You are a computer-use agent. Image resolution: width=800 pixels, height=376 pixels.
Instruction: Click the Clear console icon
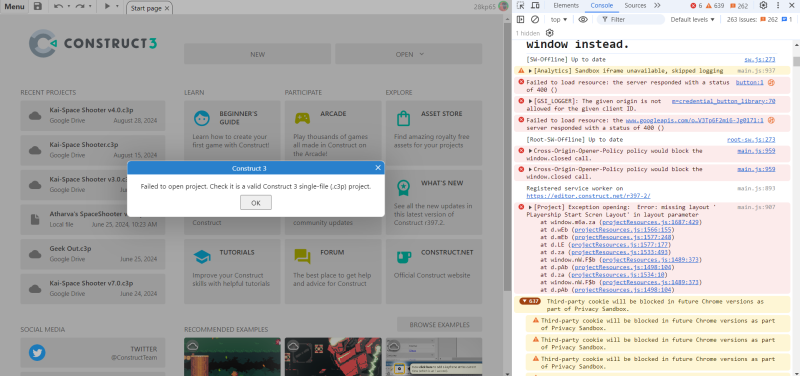535,19
